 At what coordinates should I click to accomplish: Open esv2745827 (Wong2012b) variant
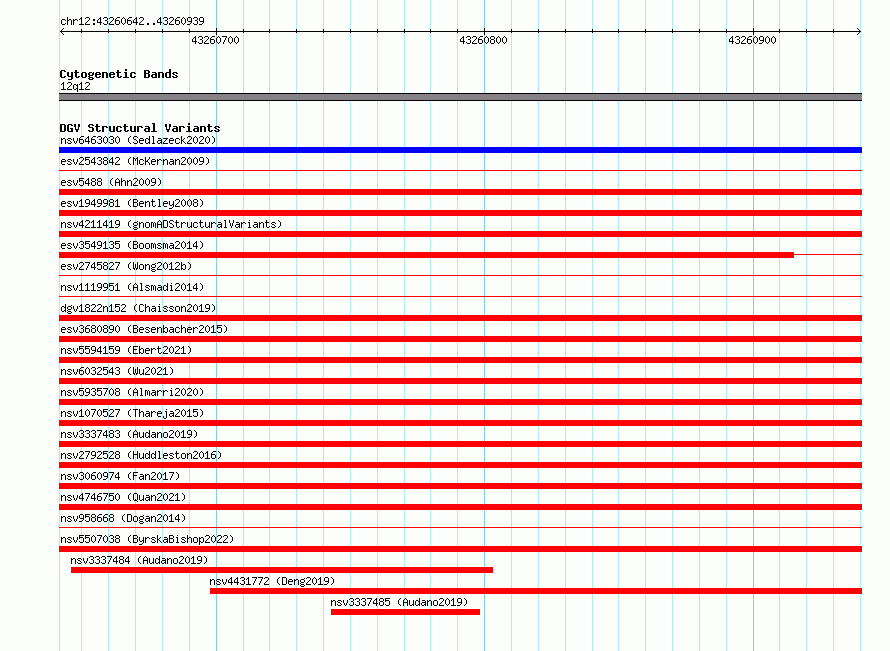[126, 266]
